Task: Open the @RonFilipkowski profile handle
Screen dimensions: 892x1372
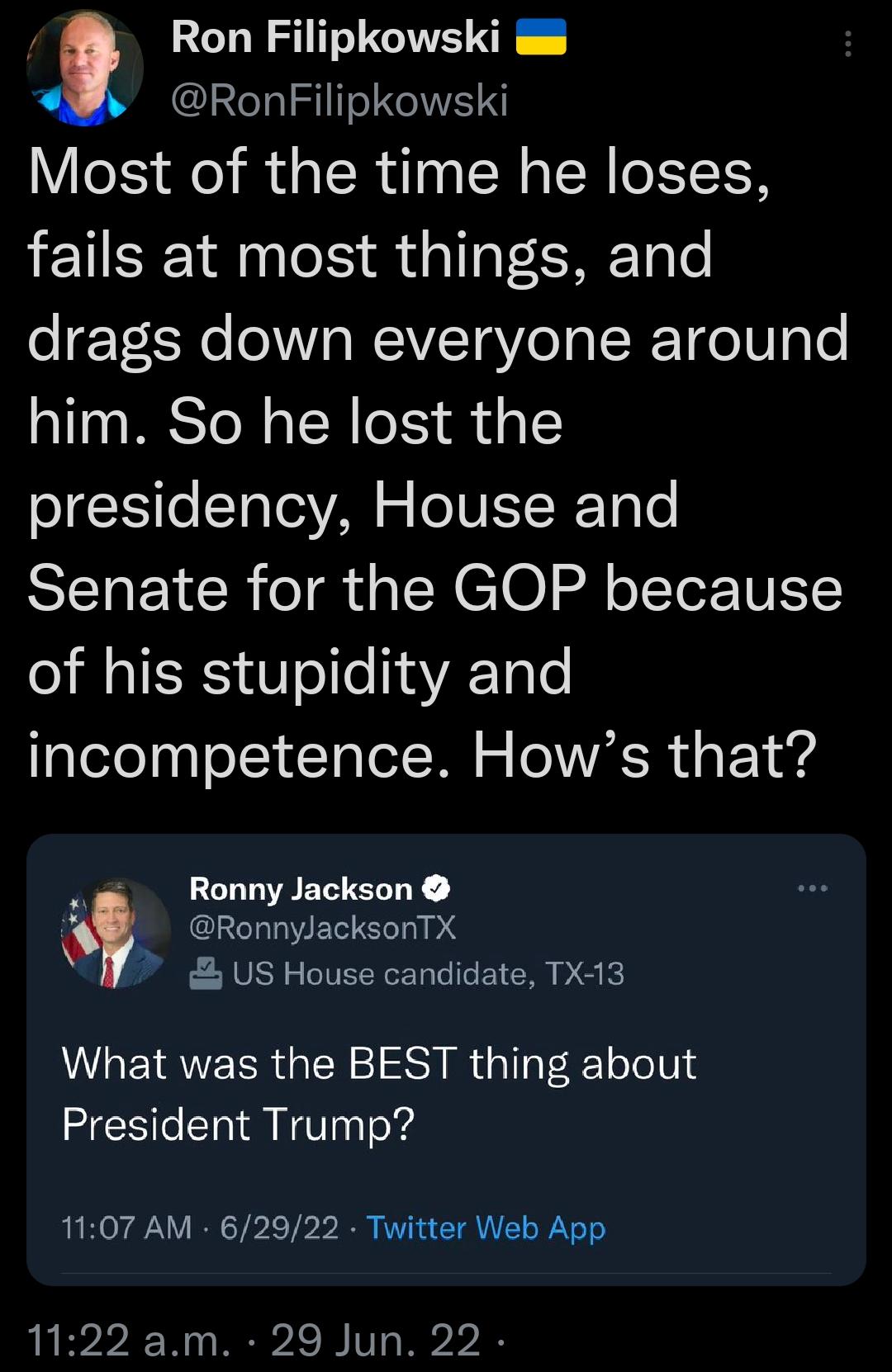Action: [x=339, y=100]
